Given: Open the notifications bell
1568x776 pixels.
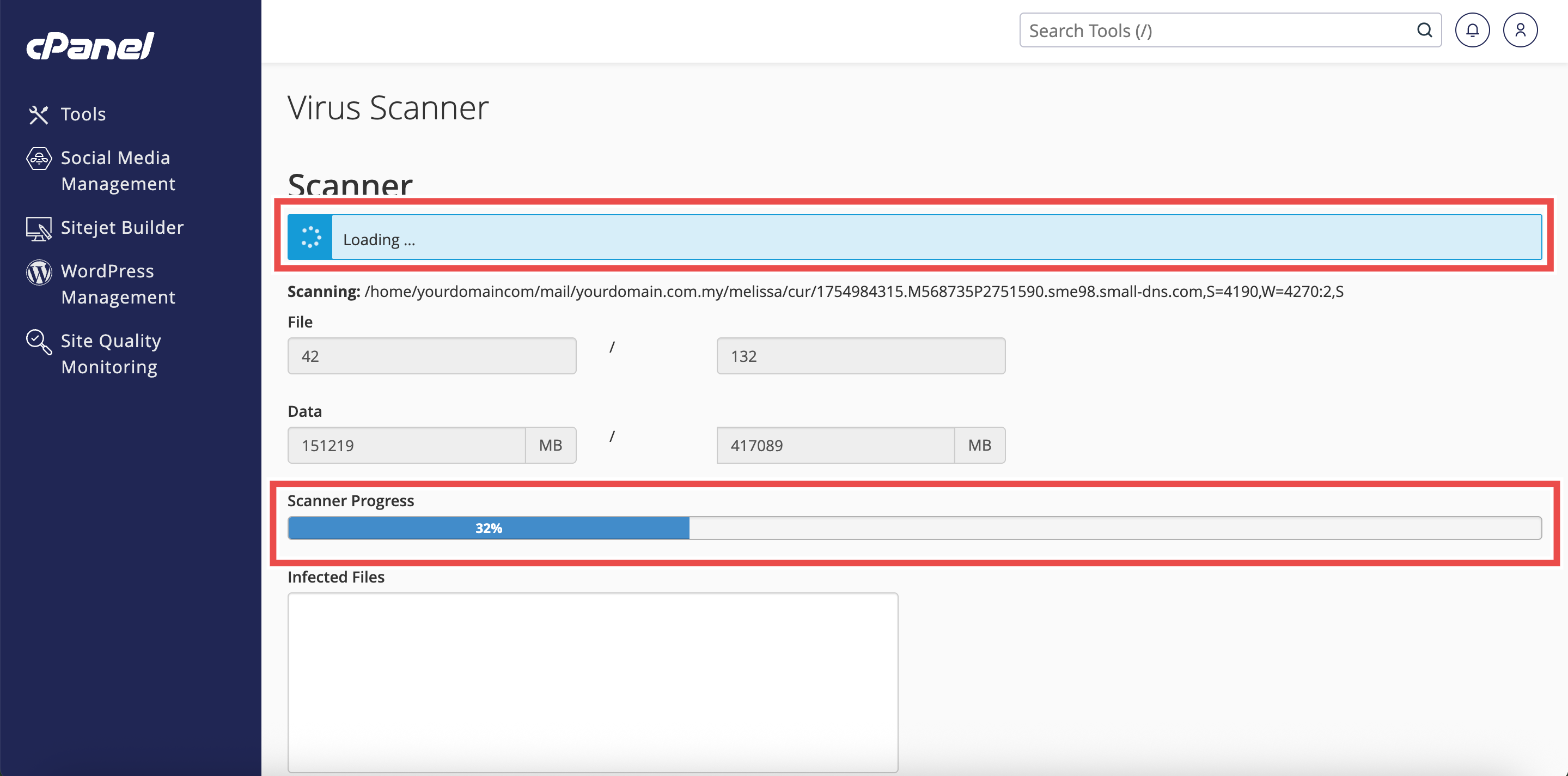Looking at the screenshot, I should 1472,31.
